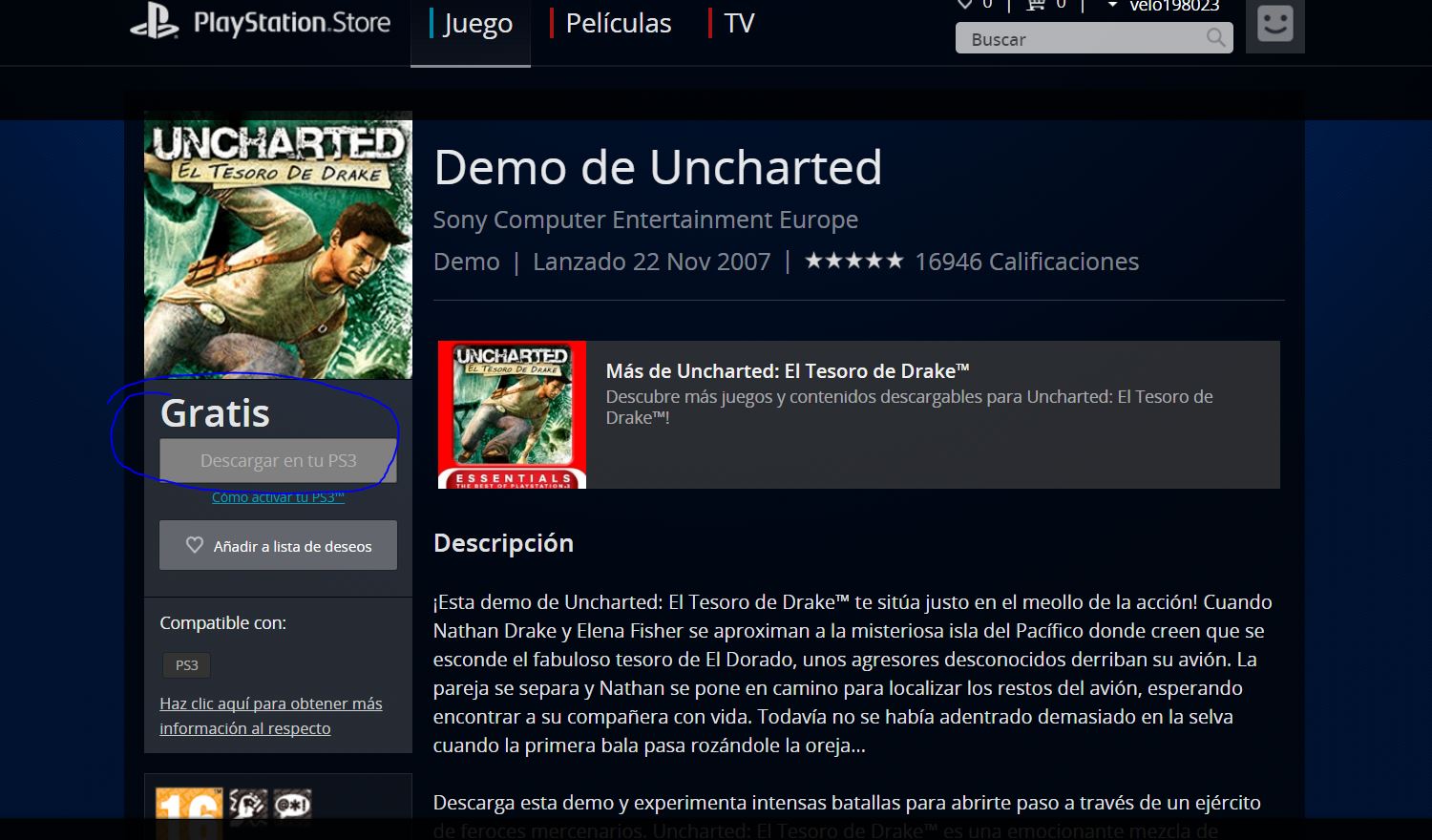Open the shopping cart icon
1432x840 pixels.
click(x=1035, y=5)
